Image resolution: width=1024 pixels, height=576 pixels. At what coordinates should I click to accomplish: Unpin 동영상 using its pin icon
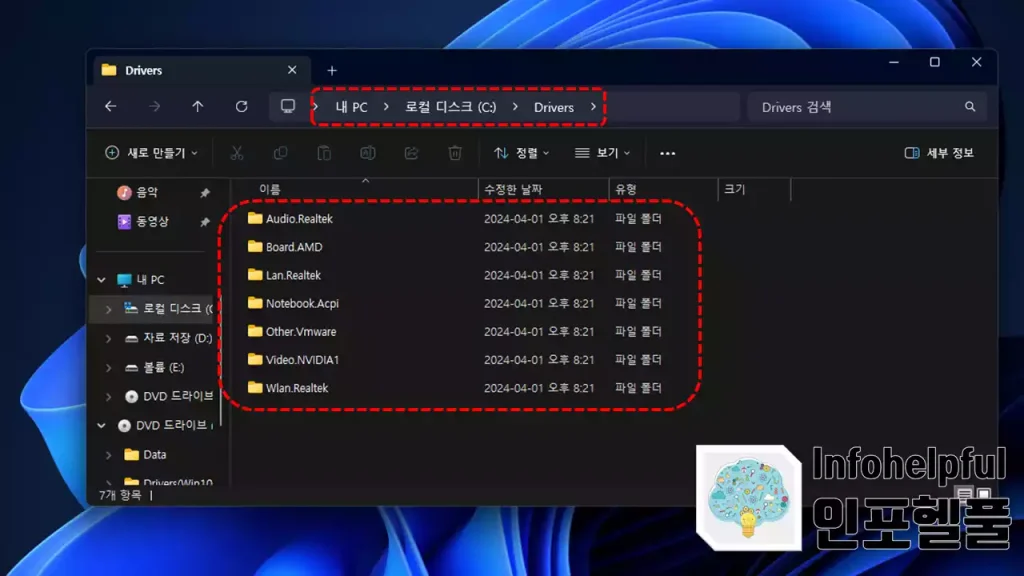point(204,222)
